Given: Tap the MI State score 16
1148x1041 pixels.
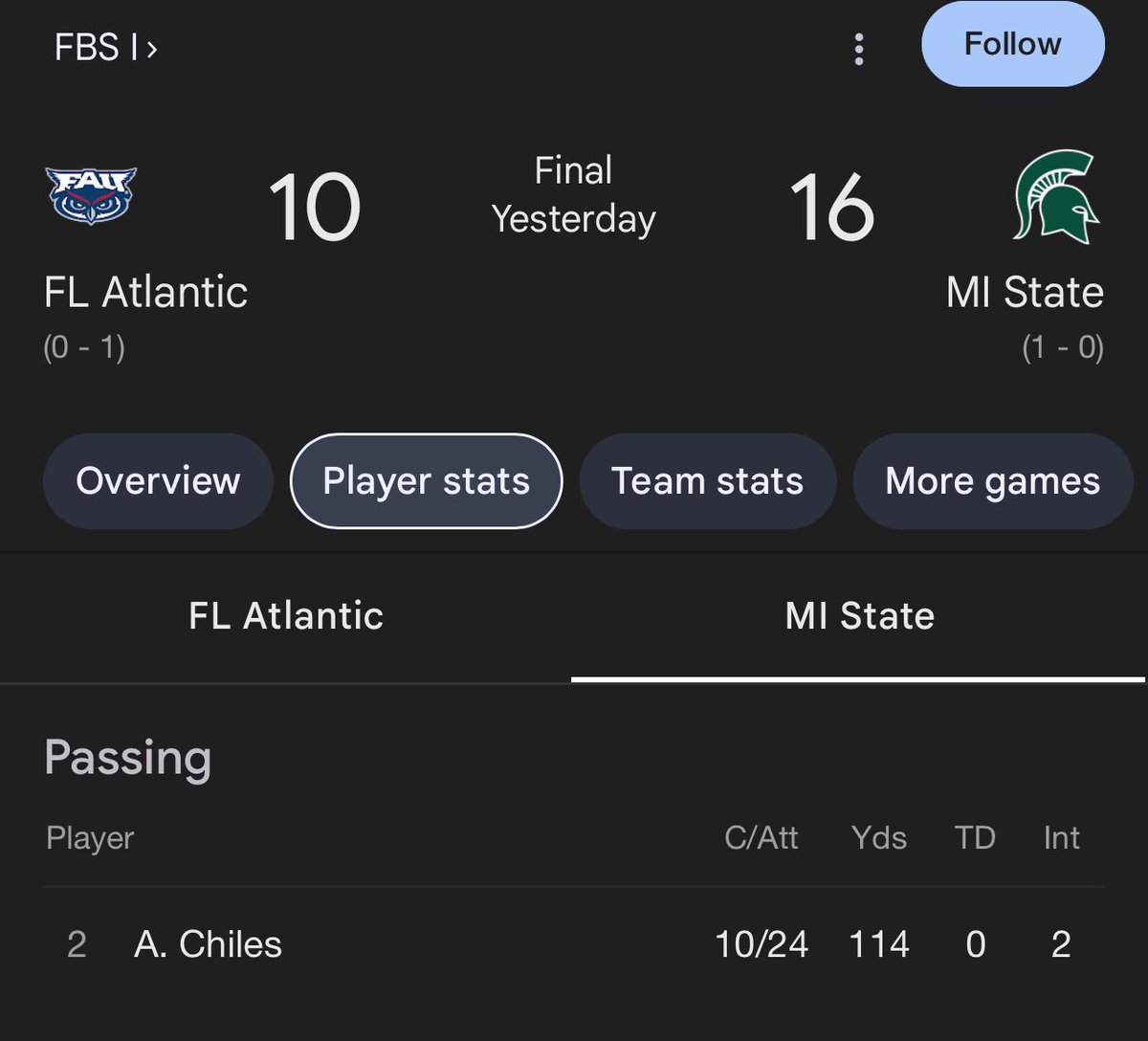Looking at the screenshot, I should (831, 207).
